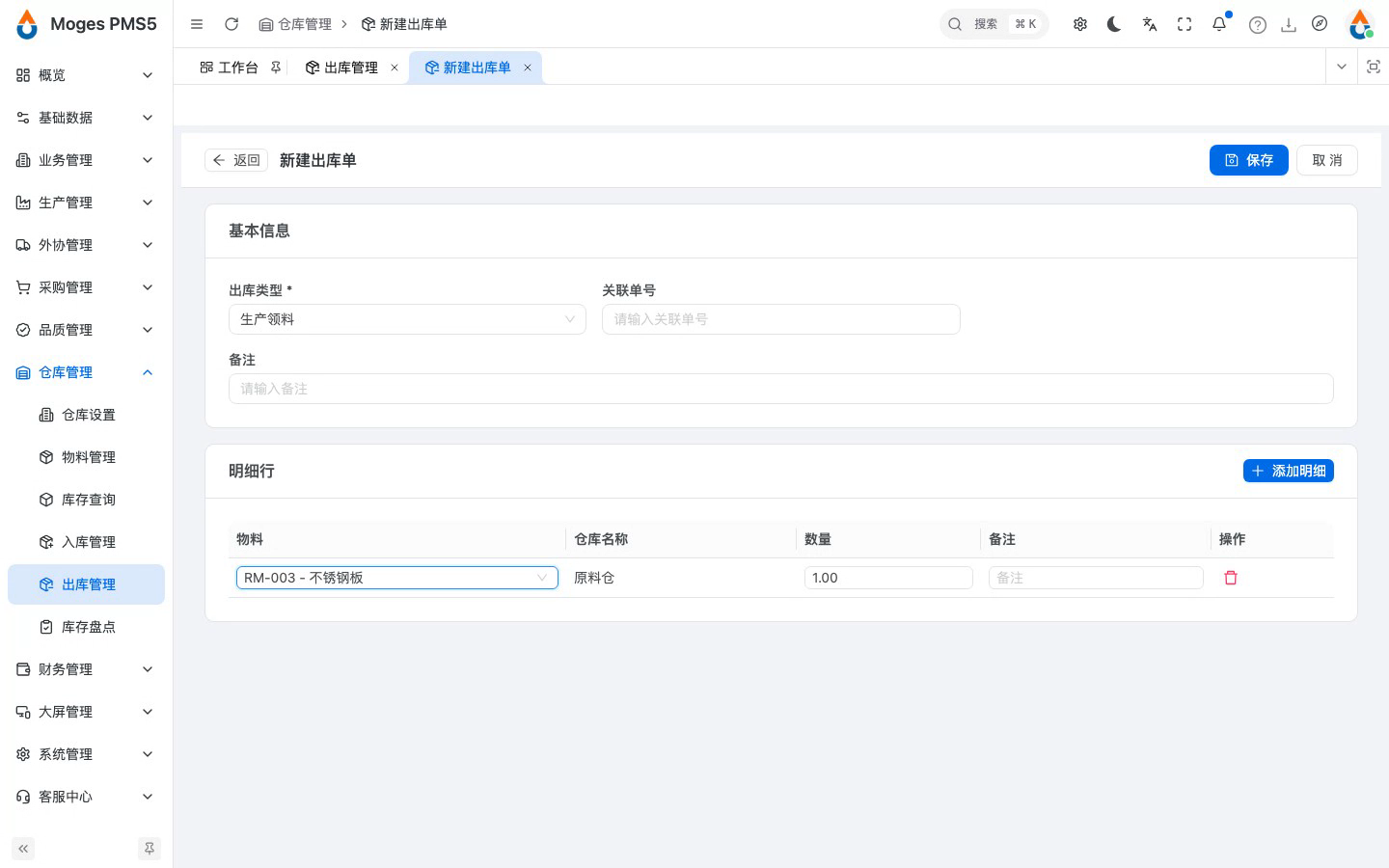The height and width of the screenshot is (868, 1389).
Task: Focus the 关联单号 input field
Action: click(781, 319)
